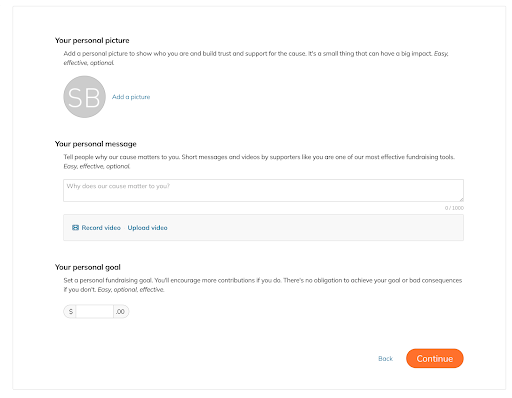Click the dollar sign prefix of goal field
Viewport: 512px width, 398px height.
[x=70, y=312]
